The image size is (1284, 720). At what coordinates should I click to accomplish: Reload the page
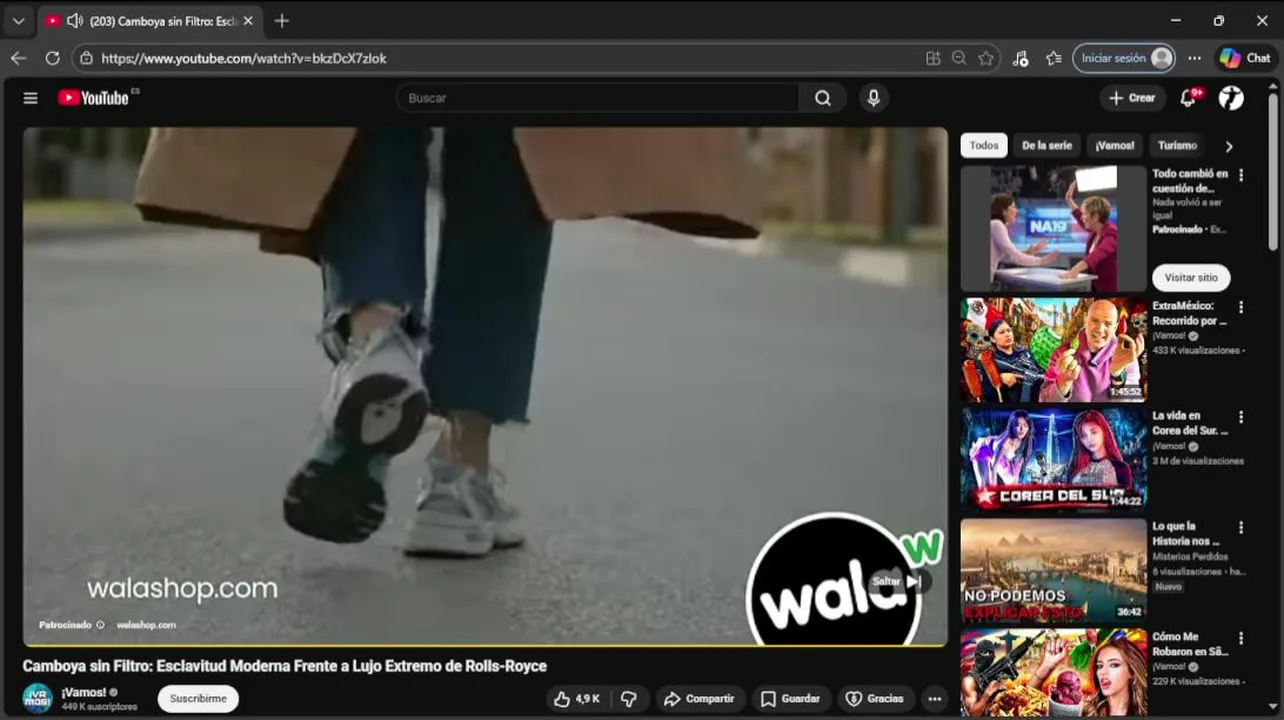52,58
